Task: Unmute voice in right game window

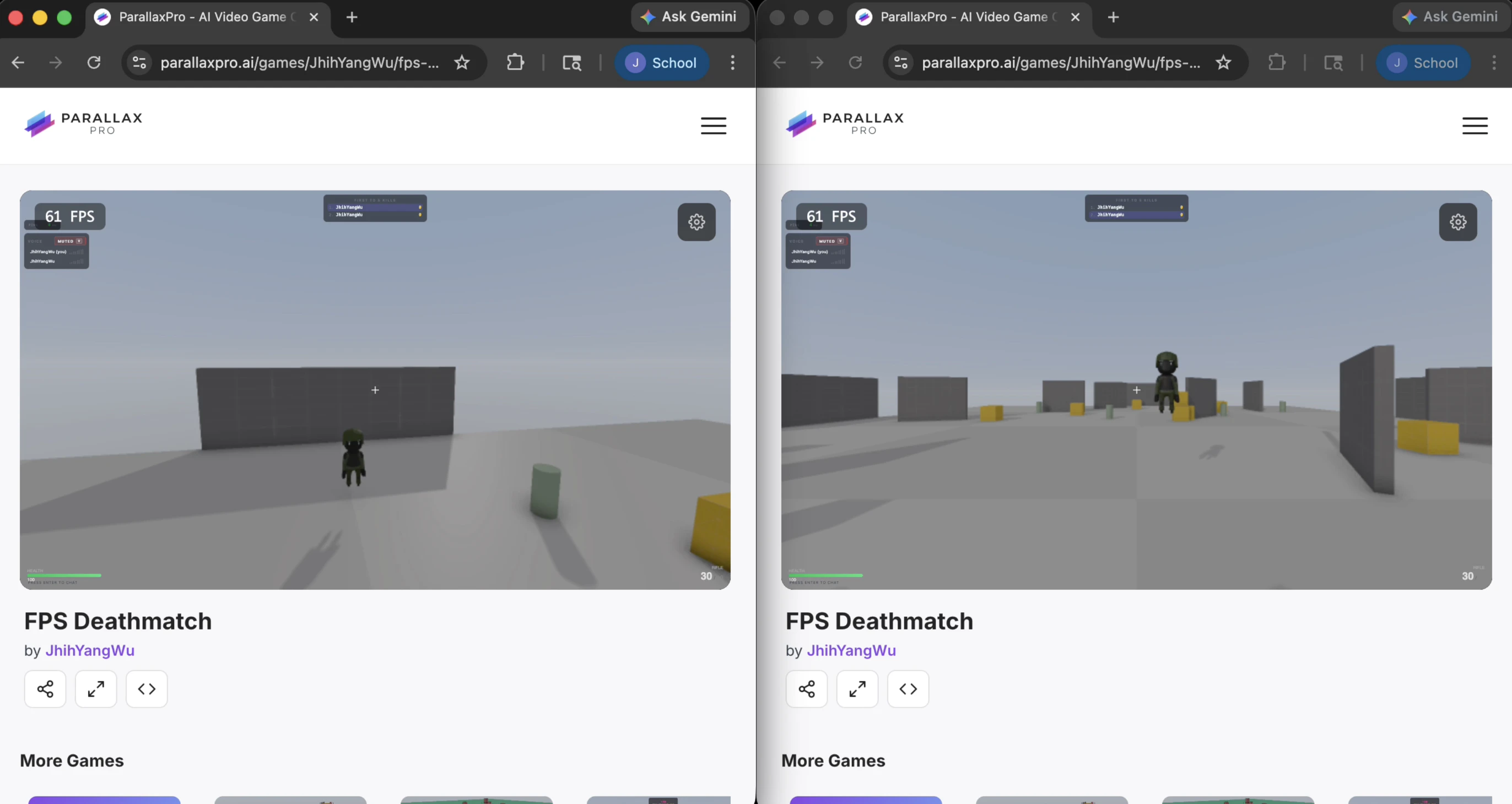Action: tap(830, 241)
